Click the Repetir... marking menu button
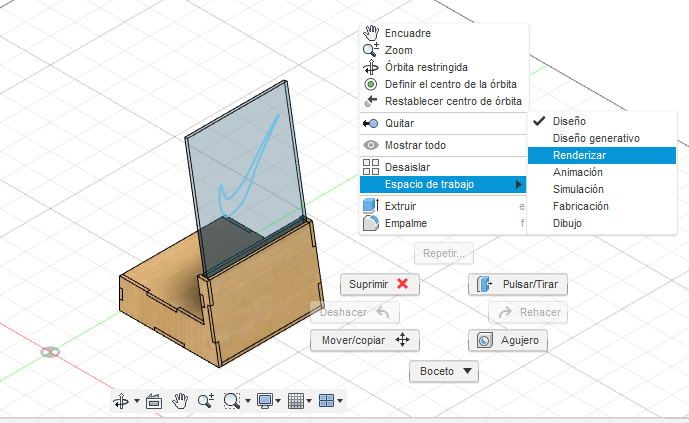Screen dimensions: 689x423 point(444,253)
